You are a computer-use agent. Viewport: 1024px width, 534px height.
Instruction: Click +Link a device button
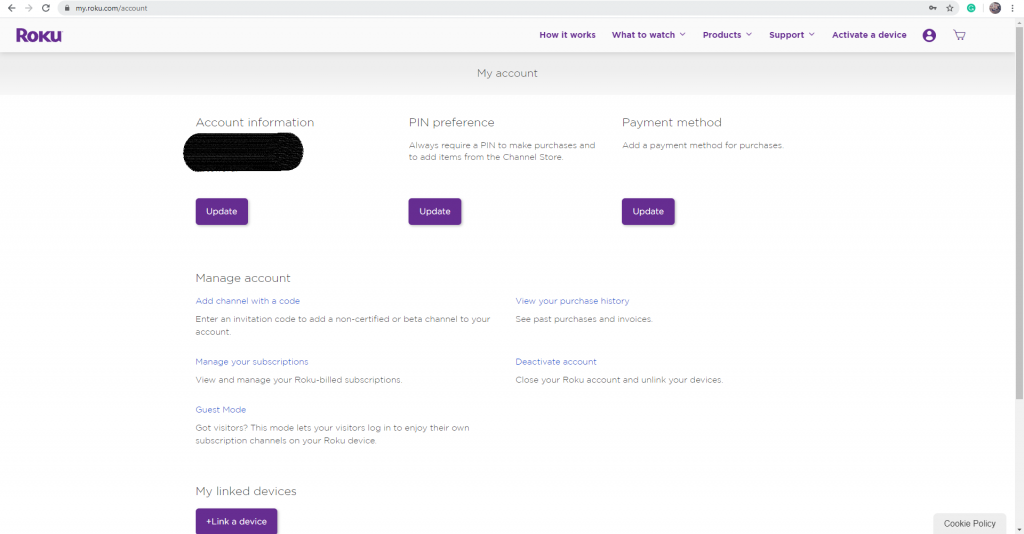point(236,522)
